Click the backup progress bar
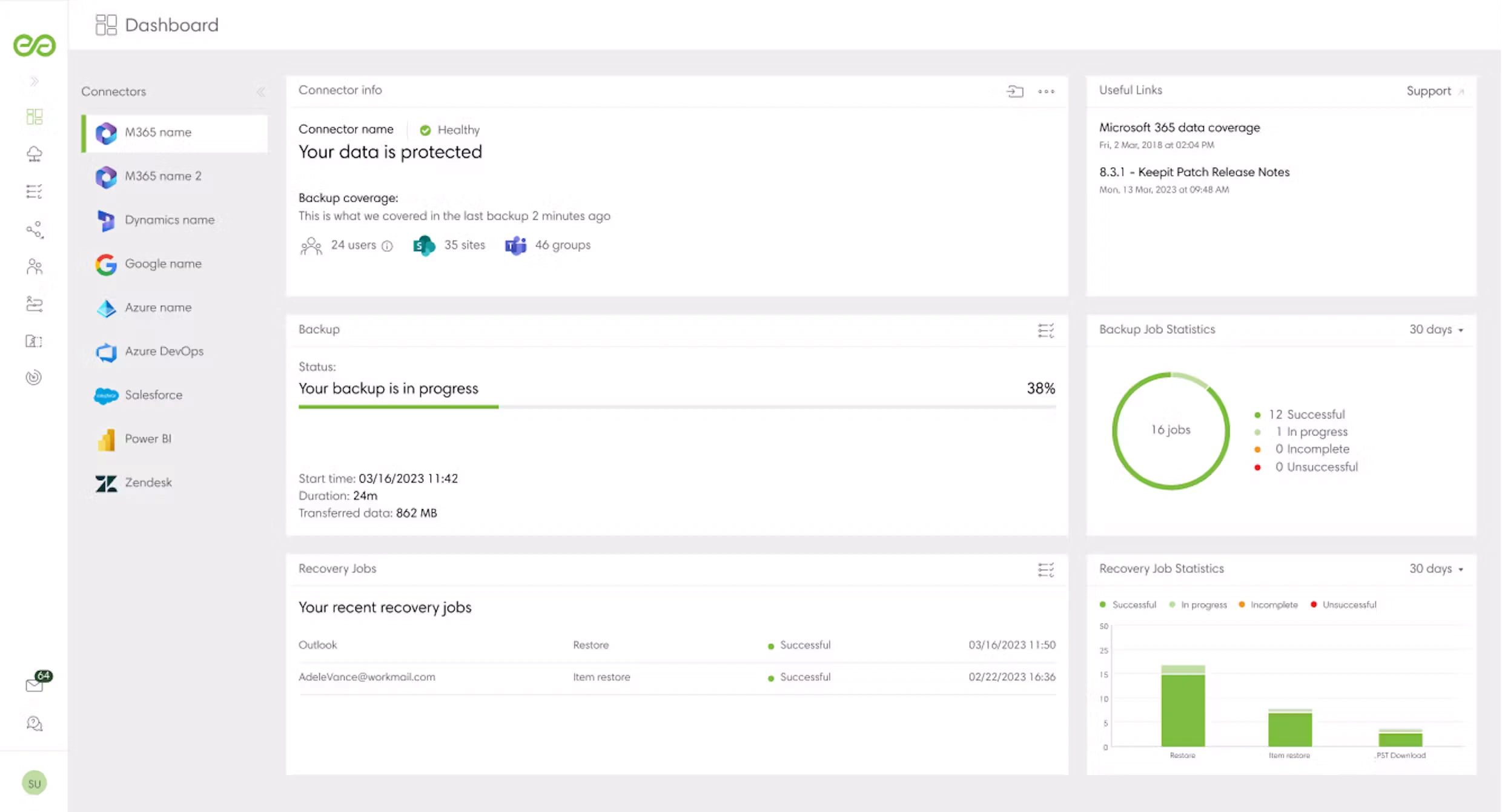Image resolution: width=1502 pixels, height=812 pixels. tap(677, 407)
